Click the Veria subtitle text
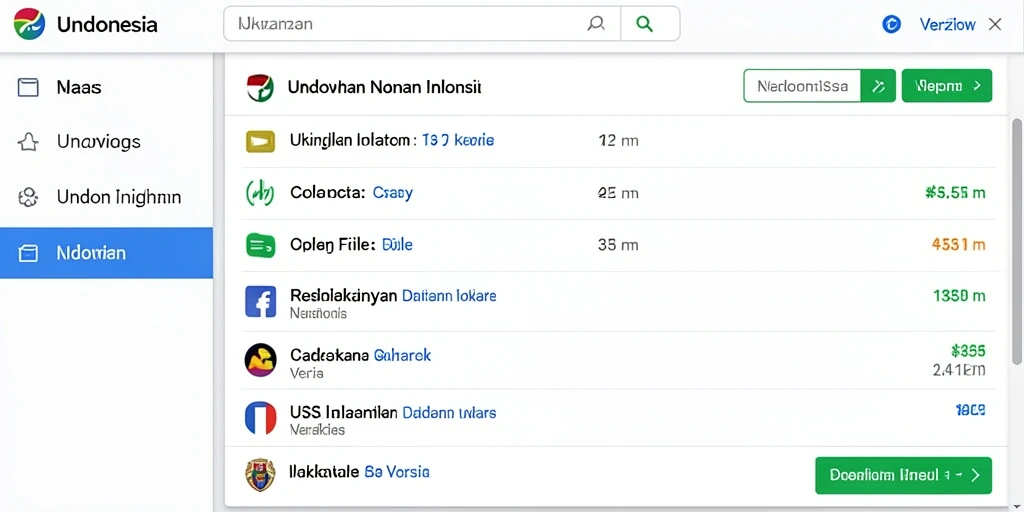 pos(306,374)
